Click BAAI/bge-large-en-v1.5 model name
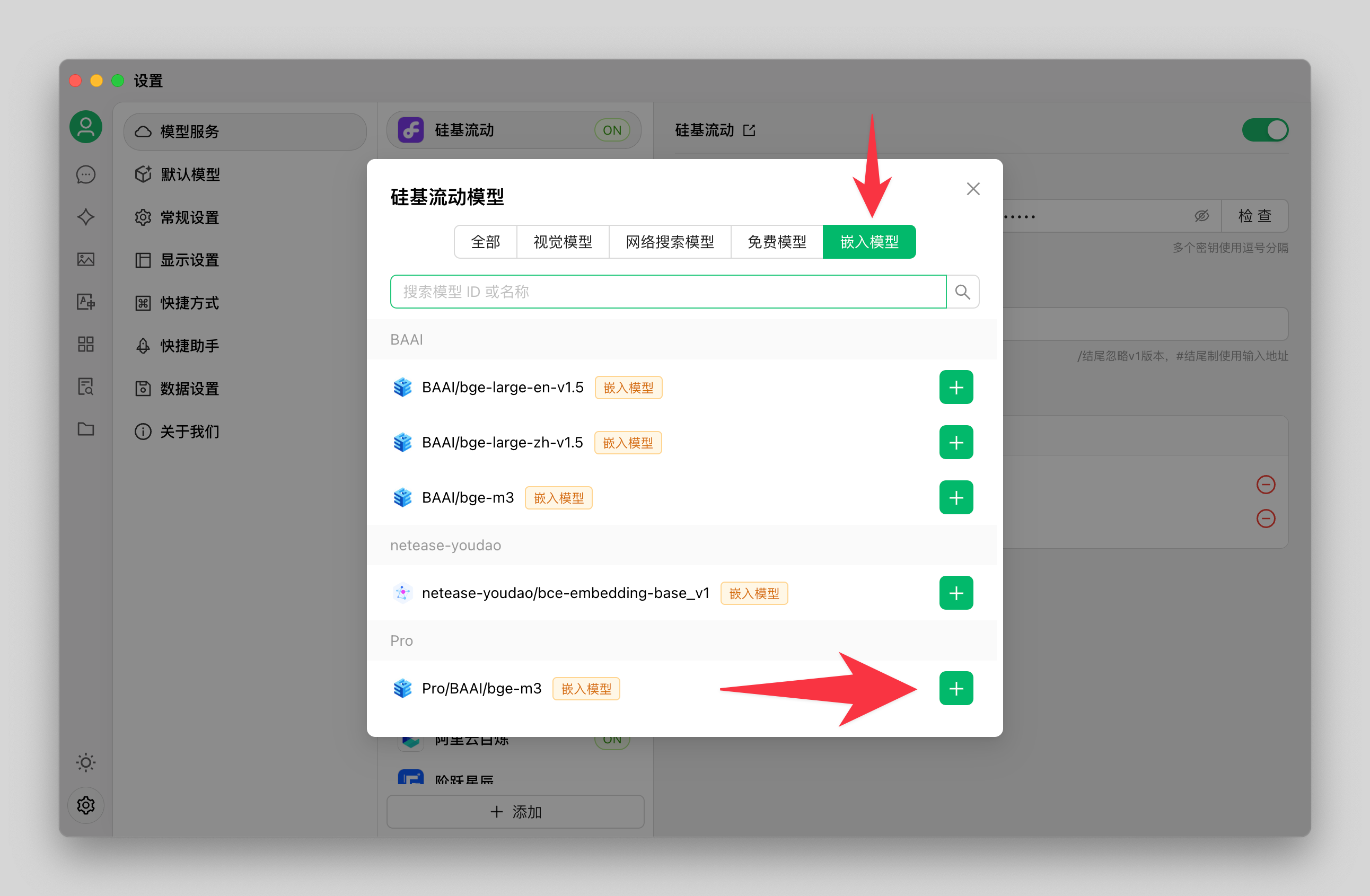 (503, 387)
